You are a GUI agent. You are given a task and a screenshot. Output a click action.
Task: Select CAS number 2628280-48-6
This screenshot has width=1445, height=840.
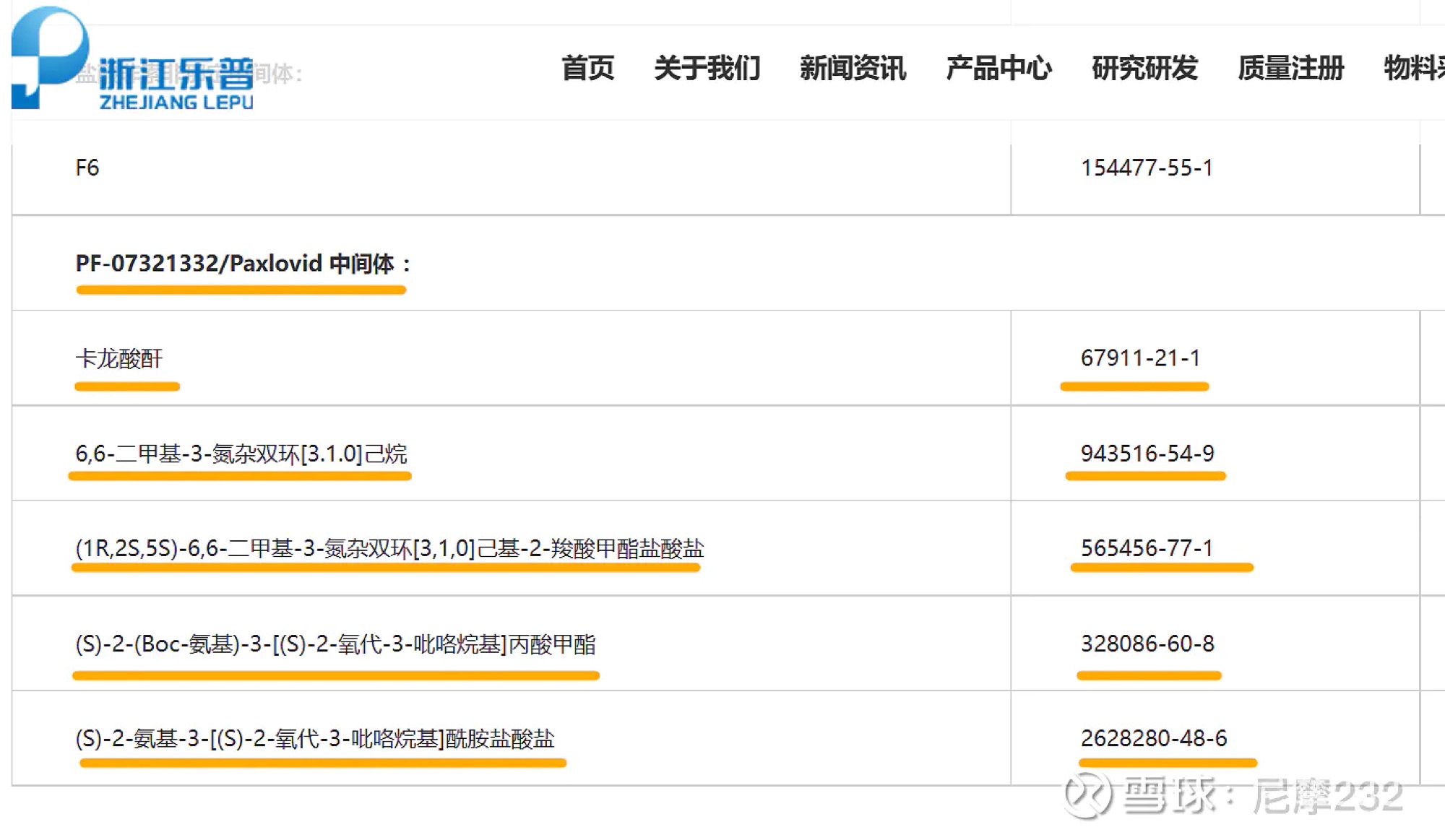click(x=1154, y=738)
